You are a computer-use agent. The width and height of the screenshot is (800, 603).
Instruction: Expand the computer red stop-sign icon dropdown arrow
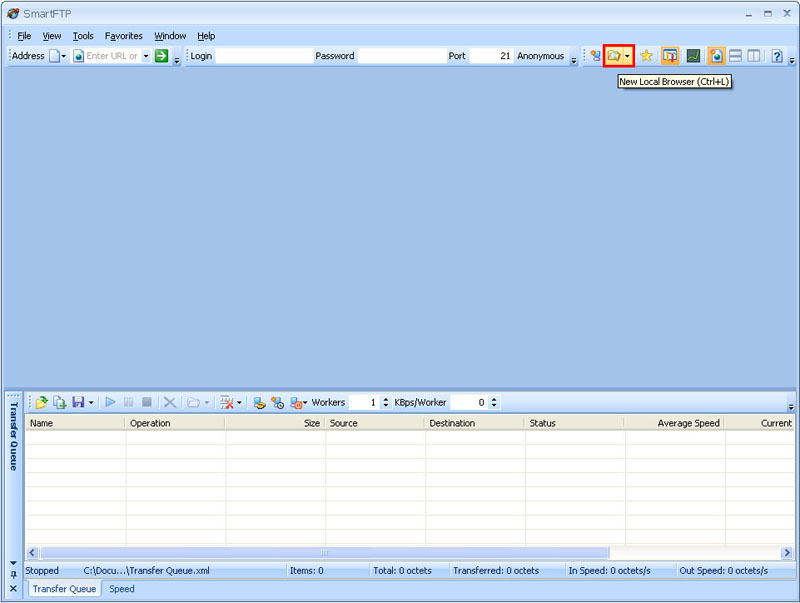305,403
